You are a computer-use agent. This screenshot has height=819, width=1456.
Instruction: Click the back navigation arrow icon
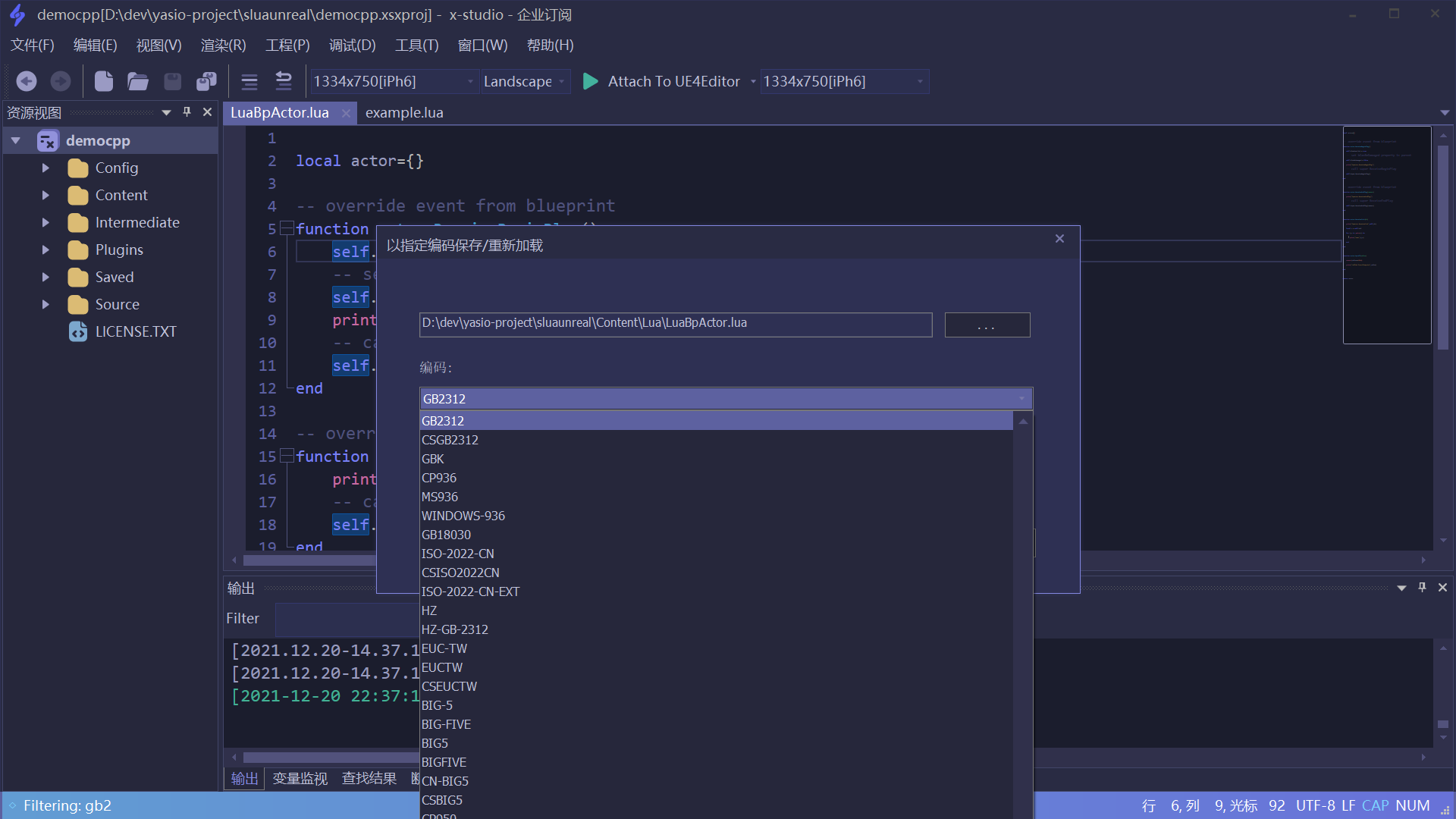click(27, 81)
